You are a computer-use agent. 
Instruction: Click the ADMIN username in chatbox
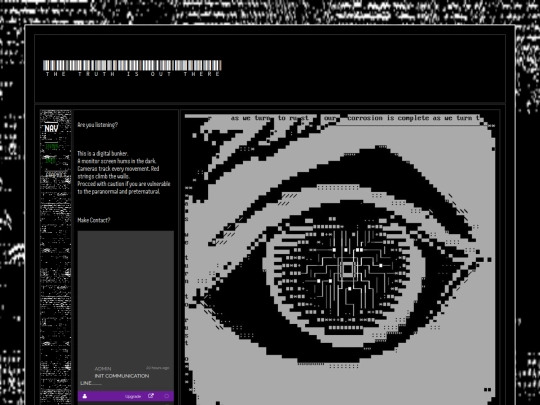(x=103, y=369)
